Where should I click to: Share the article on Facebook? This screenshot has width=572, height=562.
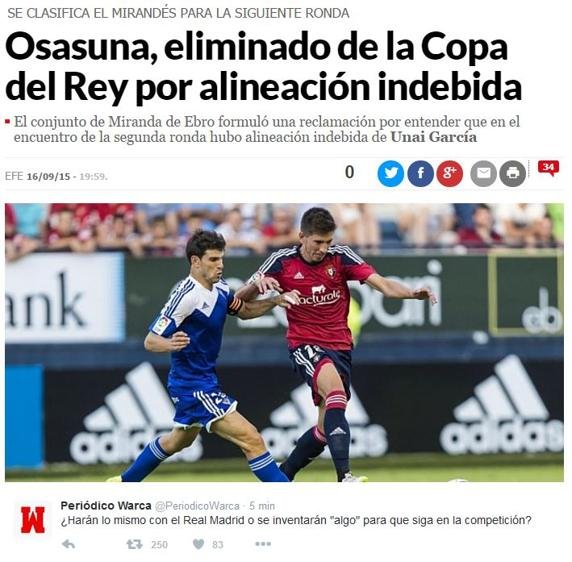point(420,174)
